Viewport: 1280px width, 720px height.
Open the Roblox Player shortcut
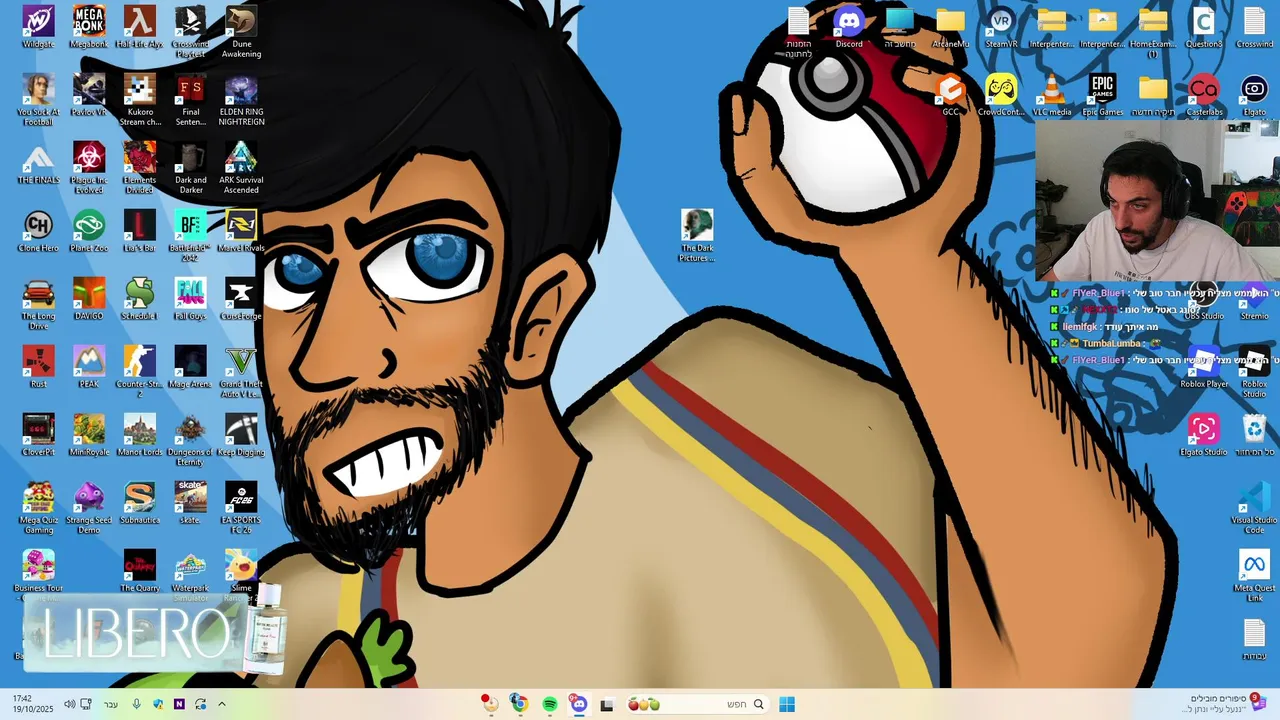[x=1203, y=367]
